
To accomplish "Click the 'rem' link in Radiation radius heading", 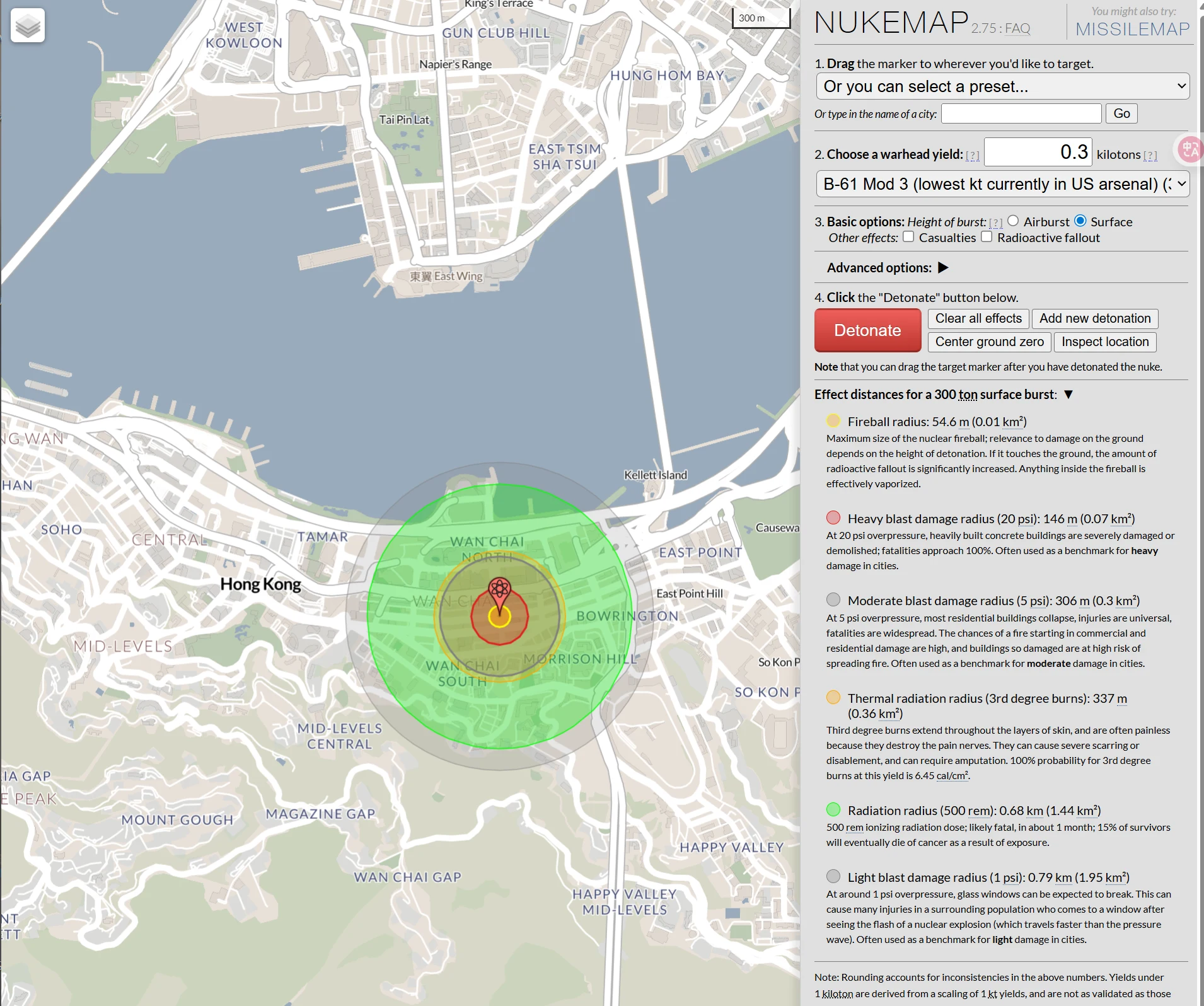I will tap(979, 811).
